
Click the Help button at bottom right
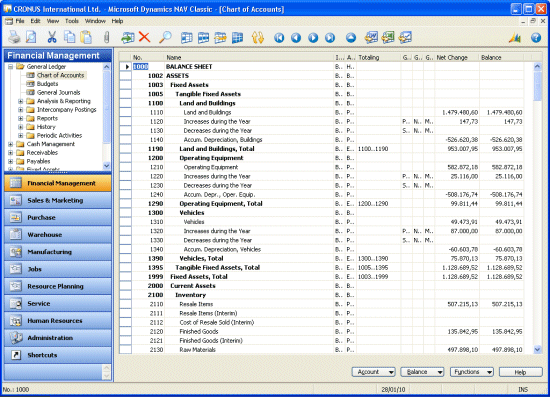[x=521, y=372]
